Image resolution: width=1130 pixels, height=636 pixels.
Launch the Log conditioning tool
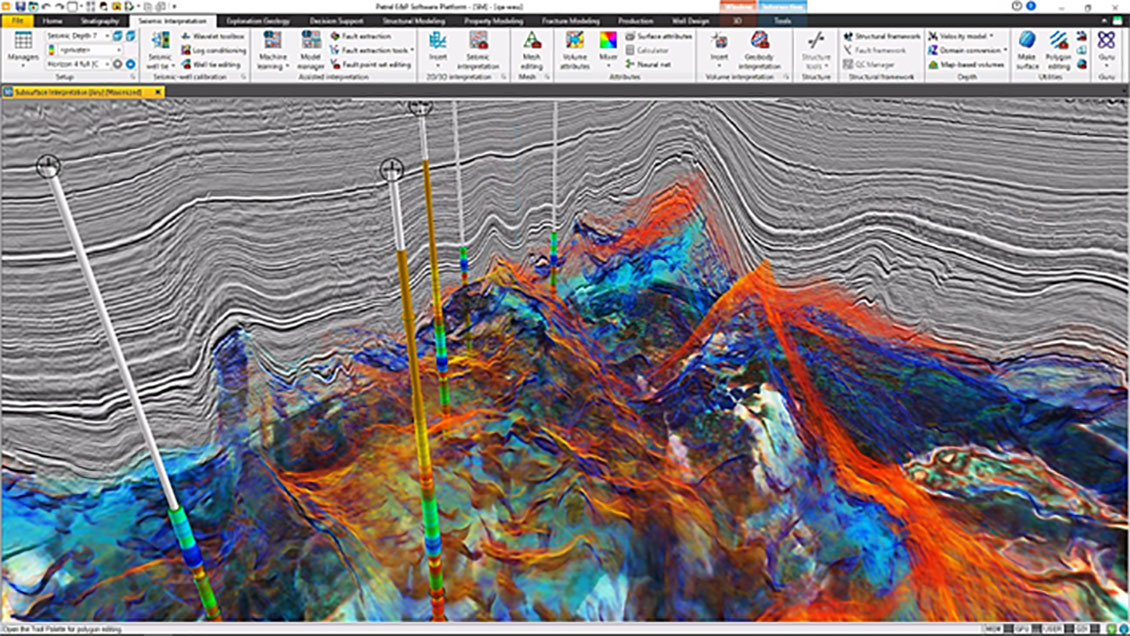pos(215,51)
